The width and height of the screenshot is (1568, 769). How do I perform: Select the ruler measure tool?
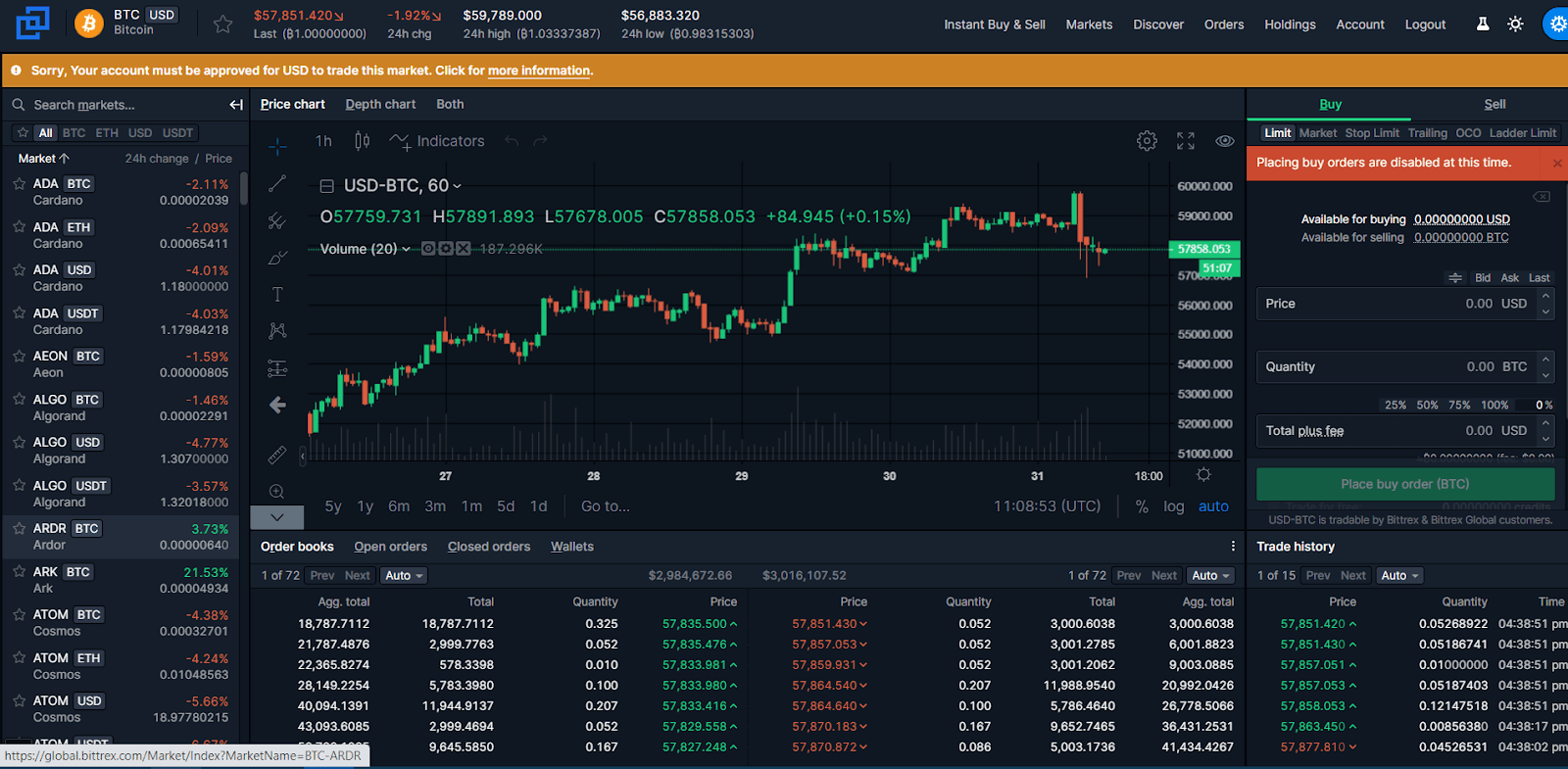(x=278, y=455)
